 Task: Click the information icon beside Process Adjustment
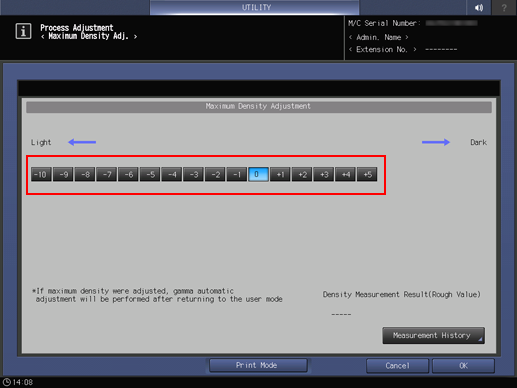(23, 31)
